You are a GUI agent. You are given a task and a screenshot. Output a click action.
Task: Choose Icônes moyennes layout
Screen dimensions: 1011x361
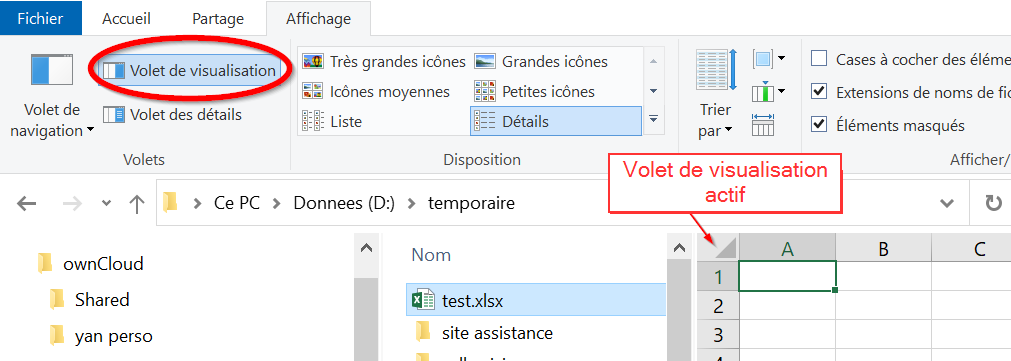(x=377, y=92)
